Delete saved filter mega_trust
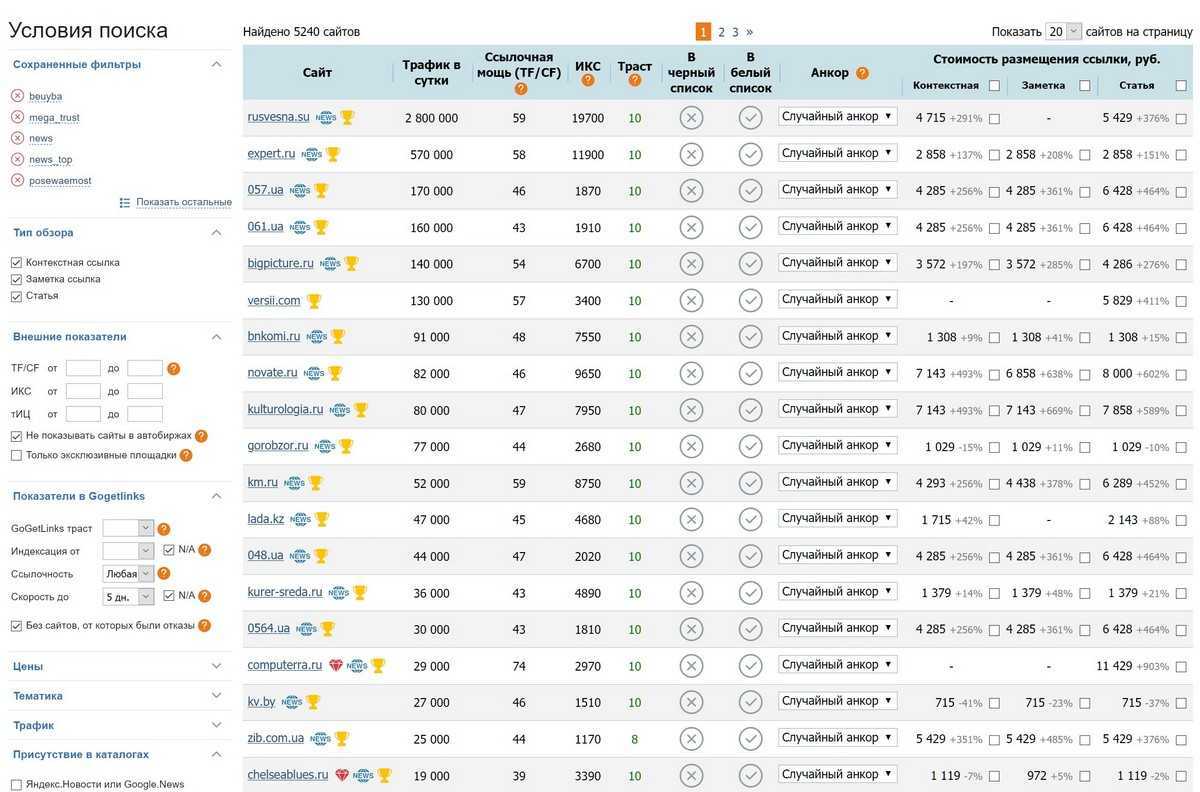 [17, 117]
